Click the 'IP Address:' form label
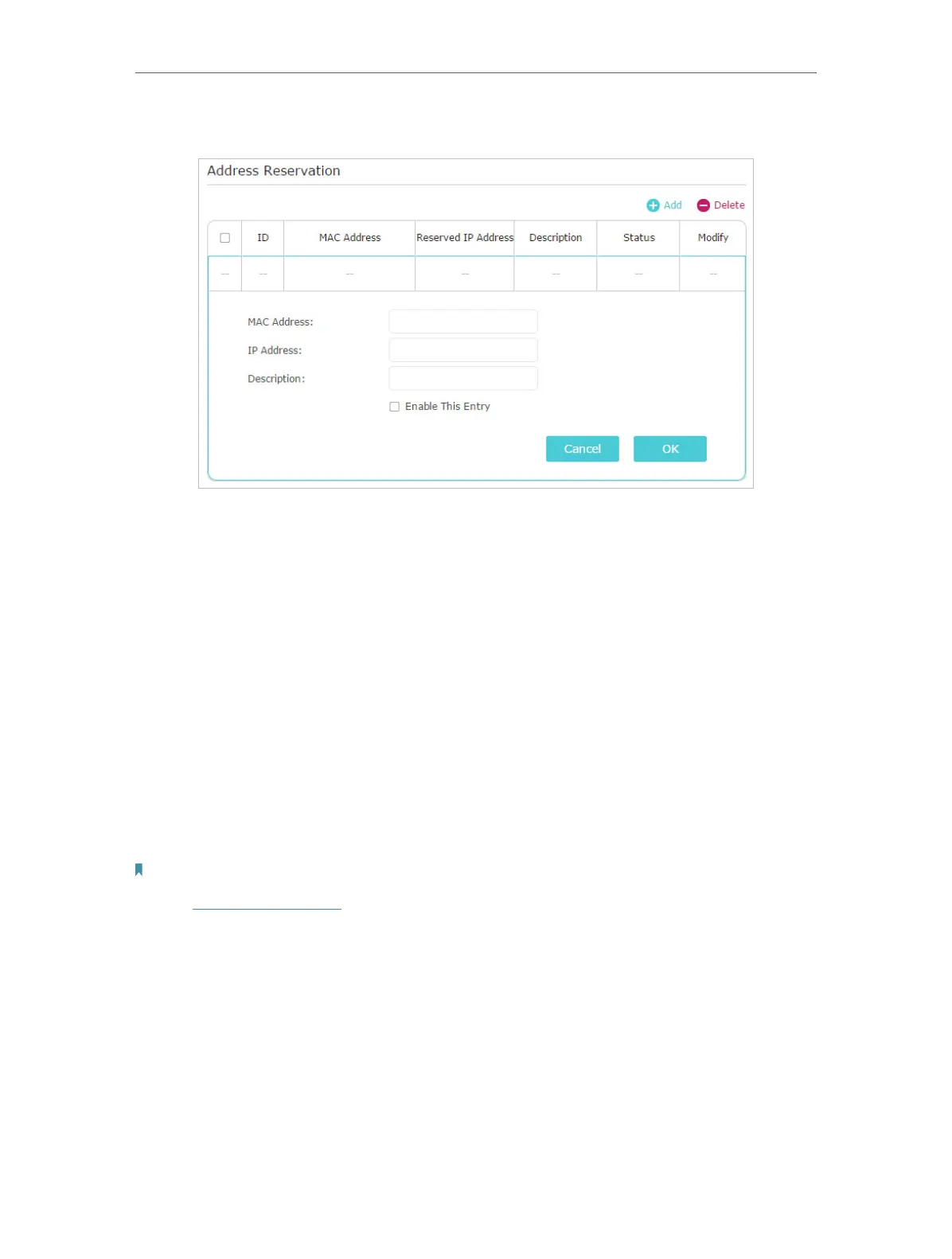The height and width of the screenshot is (1259, 952). (275, 351)
